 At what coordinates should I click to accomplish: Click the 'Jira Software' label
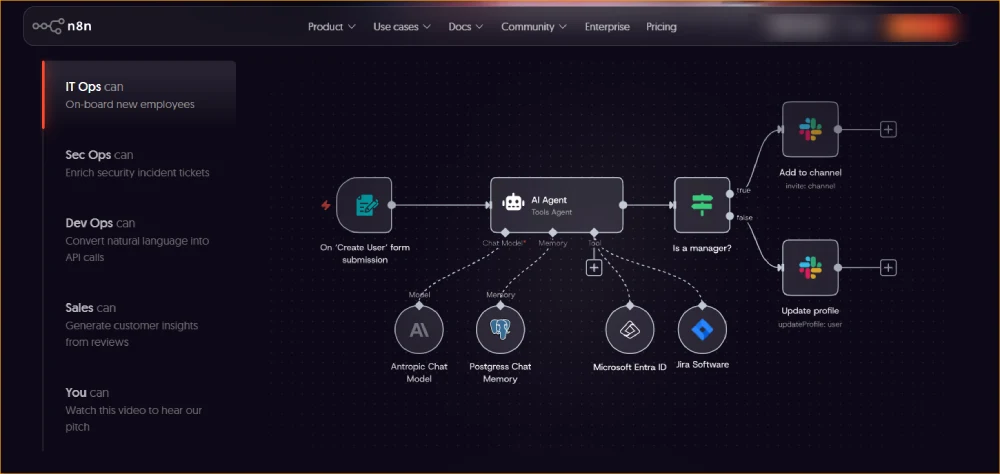pyautogui.click(x=702, y=365)
